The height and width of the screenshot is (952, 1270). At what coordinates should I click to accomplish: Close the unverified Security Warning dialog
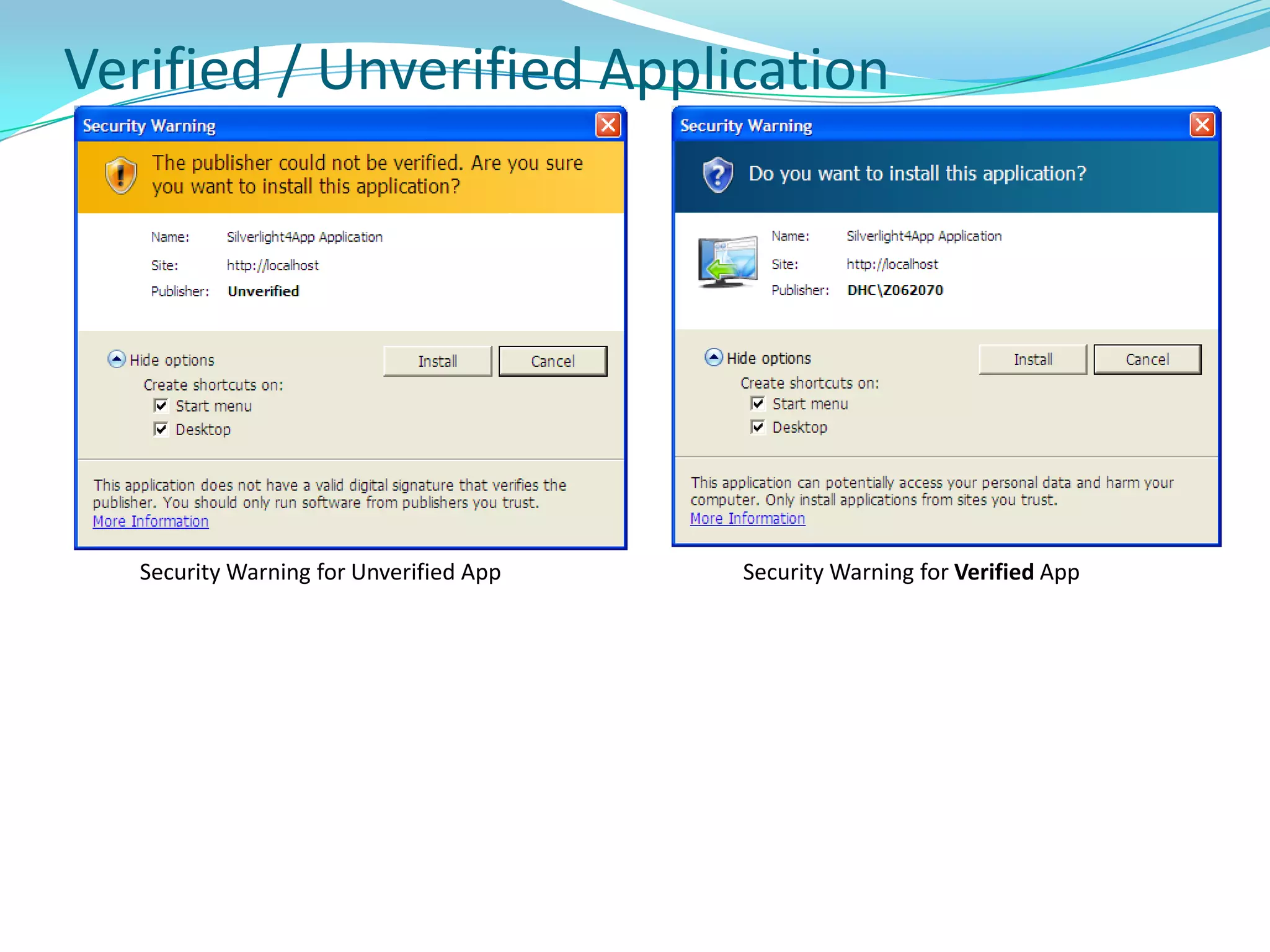[x=608, y=125]
